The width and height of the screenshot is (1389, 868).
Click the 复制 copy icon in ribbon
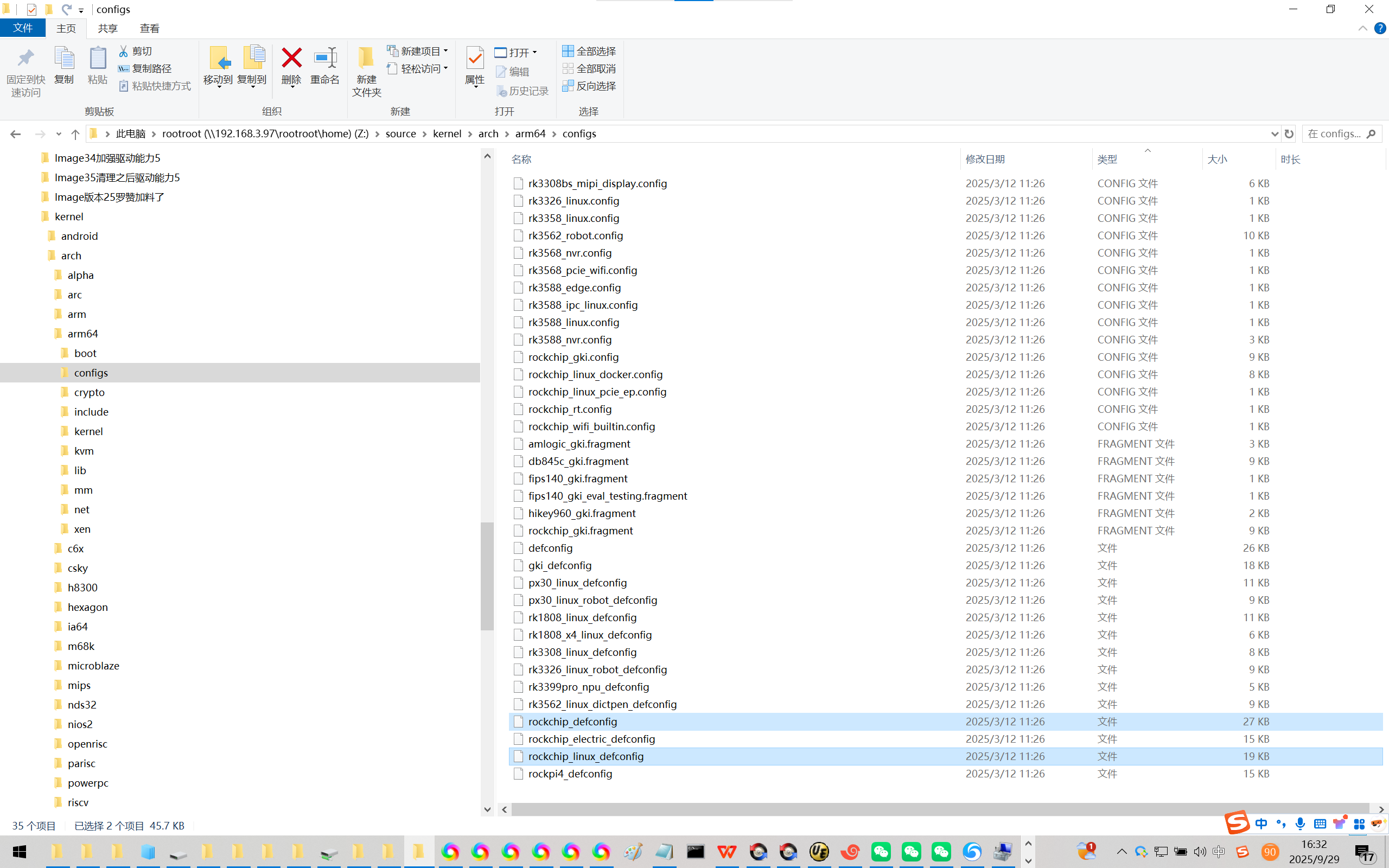pos(63,58)
